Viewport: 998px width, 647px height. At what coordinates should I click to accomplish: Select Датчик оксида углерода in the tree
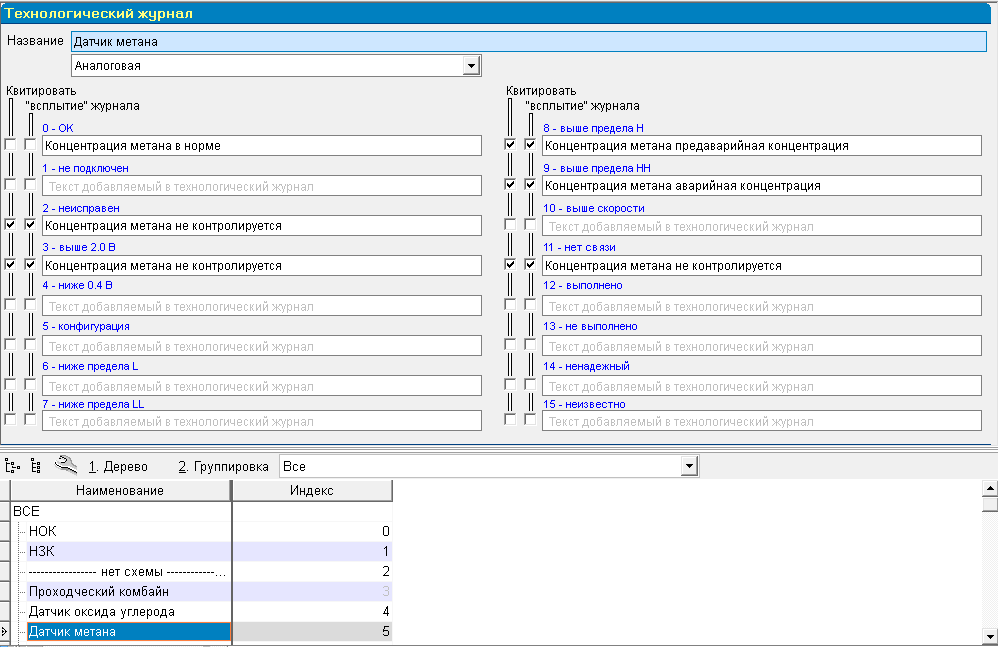[x=102, y=611]
